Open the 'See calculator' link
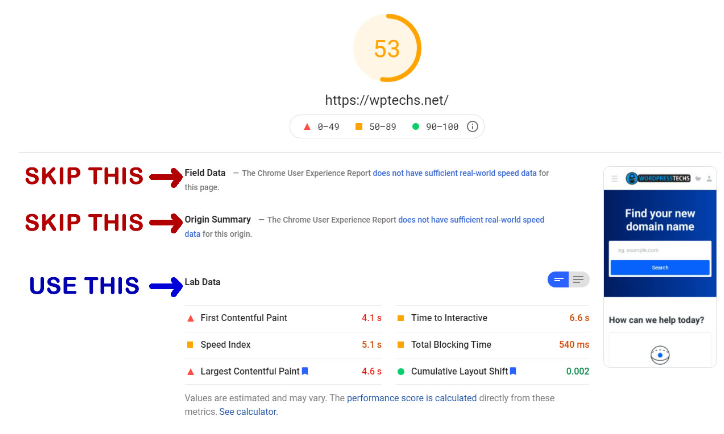The image size is (724, 434). pyautogui.click(x=248, y=412)
